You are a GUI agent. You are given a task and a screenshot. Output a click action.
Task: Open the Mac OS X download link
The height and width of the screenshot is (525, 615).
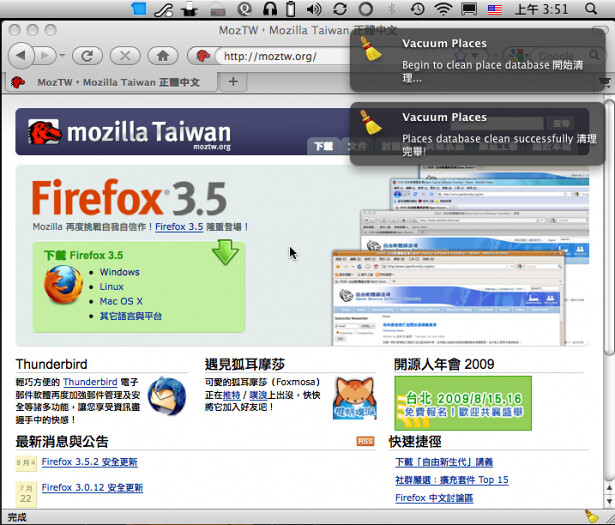click(121, 301)
